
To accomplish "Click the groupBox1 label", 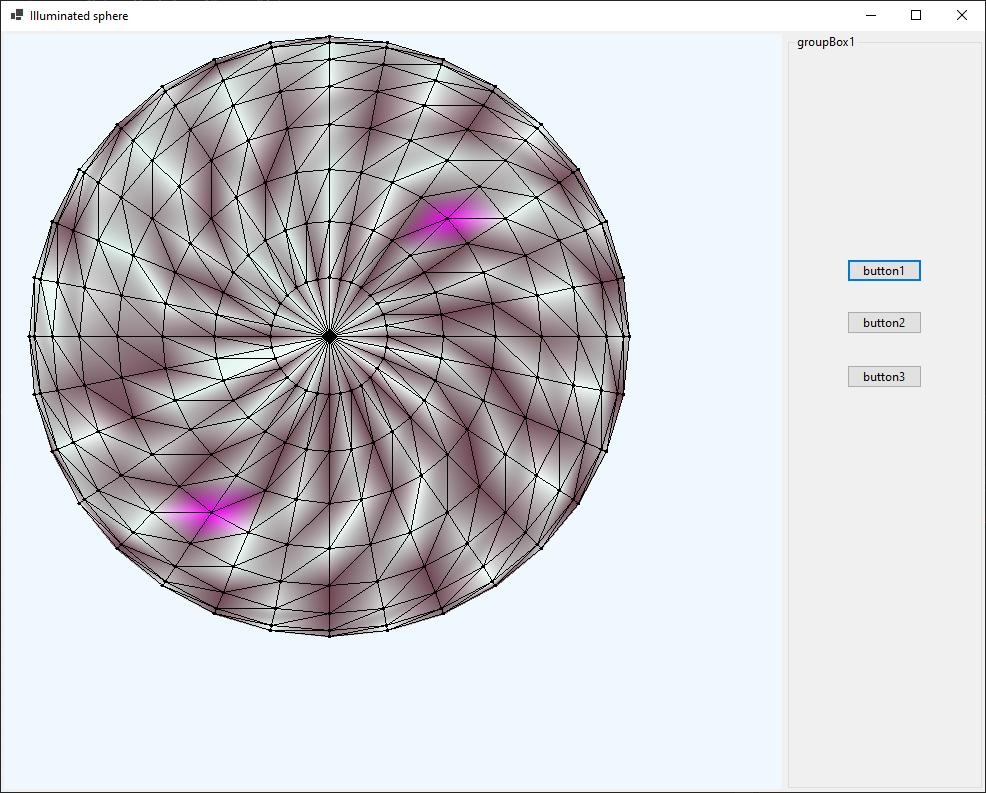I will (x=825, y=42).
